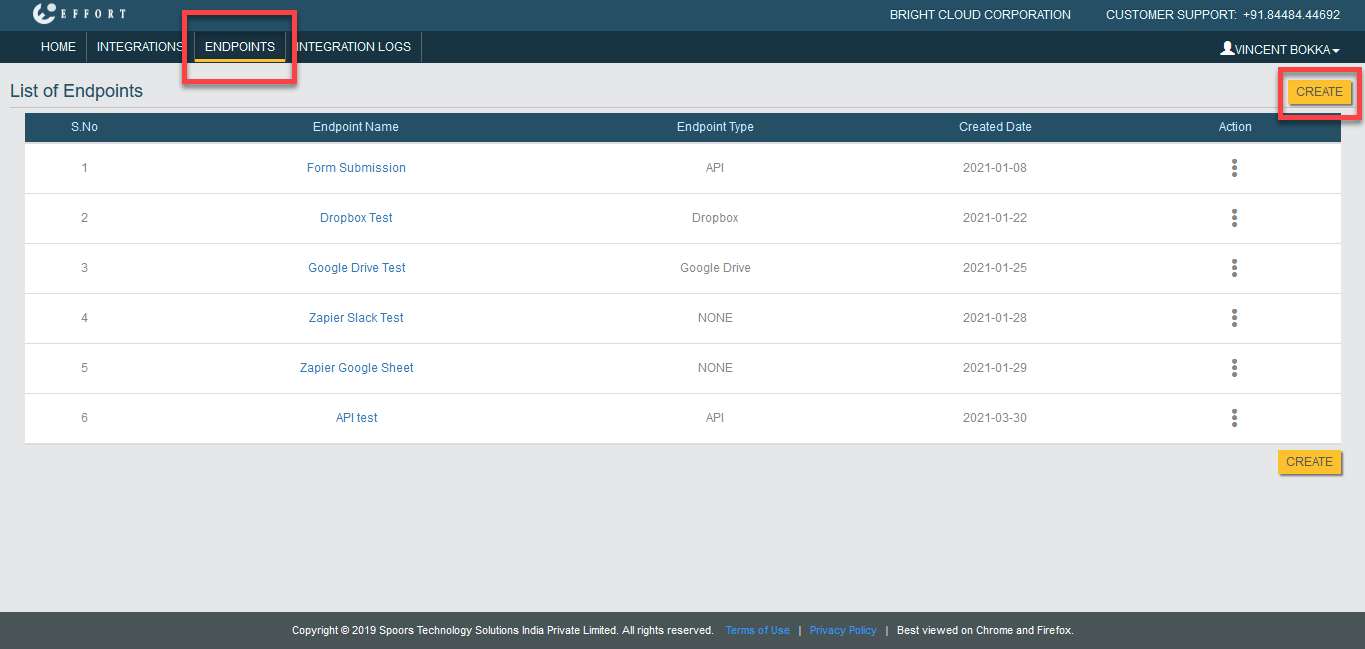Open three-dot menu for Dropbox Test

pos(1234,218)
